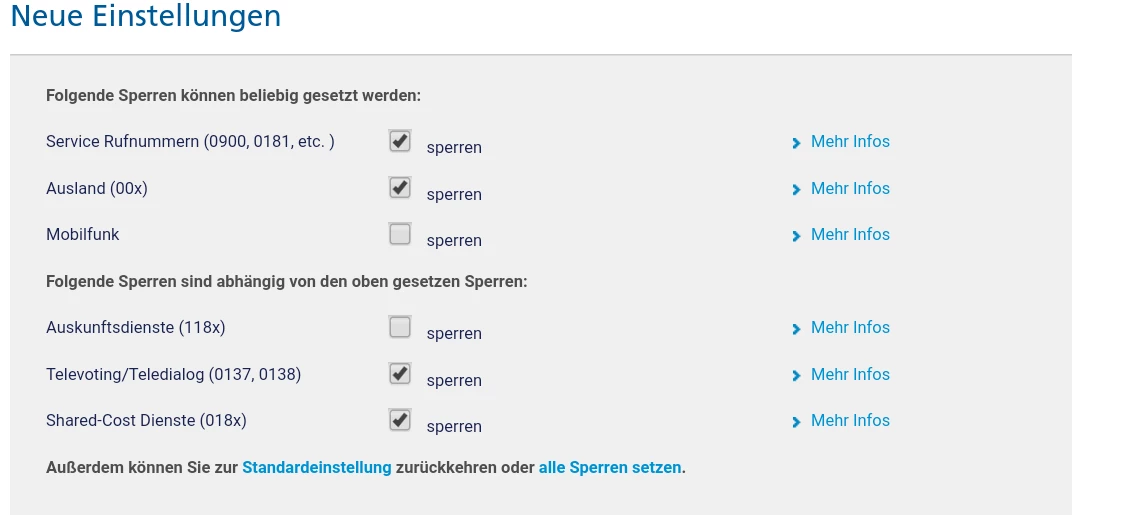Click arrow icon beside Service Rufnummern Mehr Infos
Screen dimensions: 1122x515
coord(796,143)
